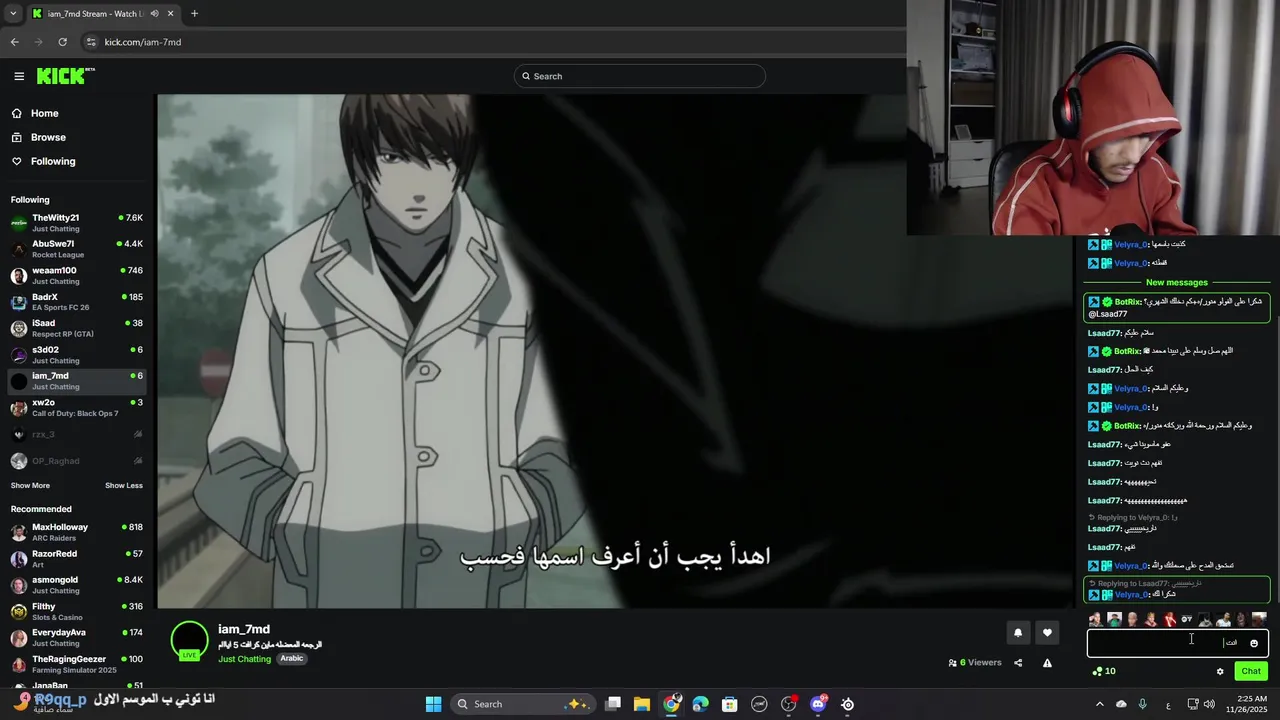Click iam_7md live avatar below video
This screenshot has height=720, width=1280.
tap(189, 641)
